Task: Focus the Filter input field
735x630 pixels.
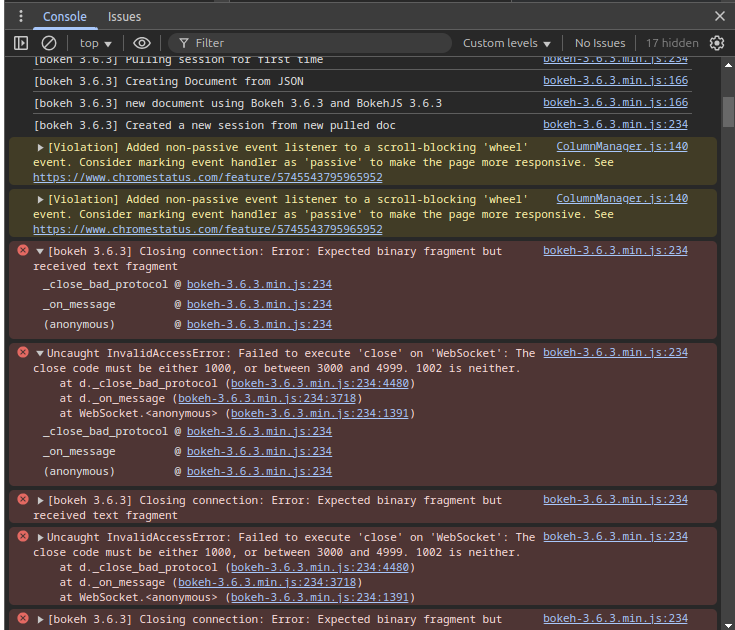Action: pos(309,43)
